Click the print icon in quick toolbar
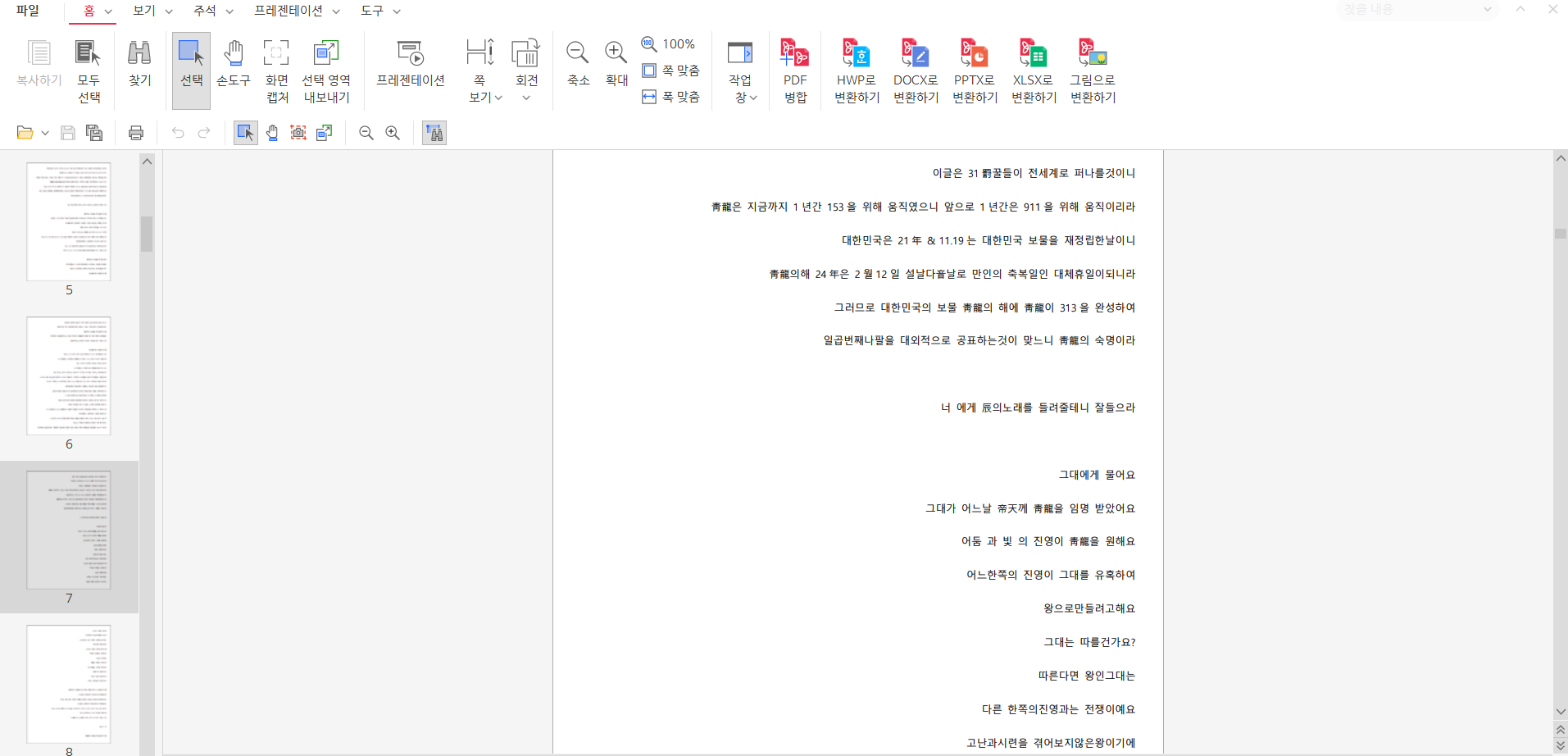The height and width of the screenshot is (756, 1568). tap(136, 133)
